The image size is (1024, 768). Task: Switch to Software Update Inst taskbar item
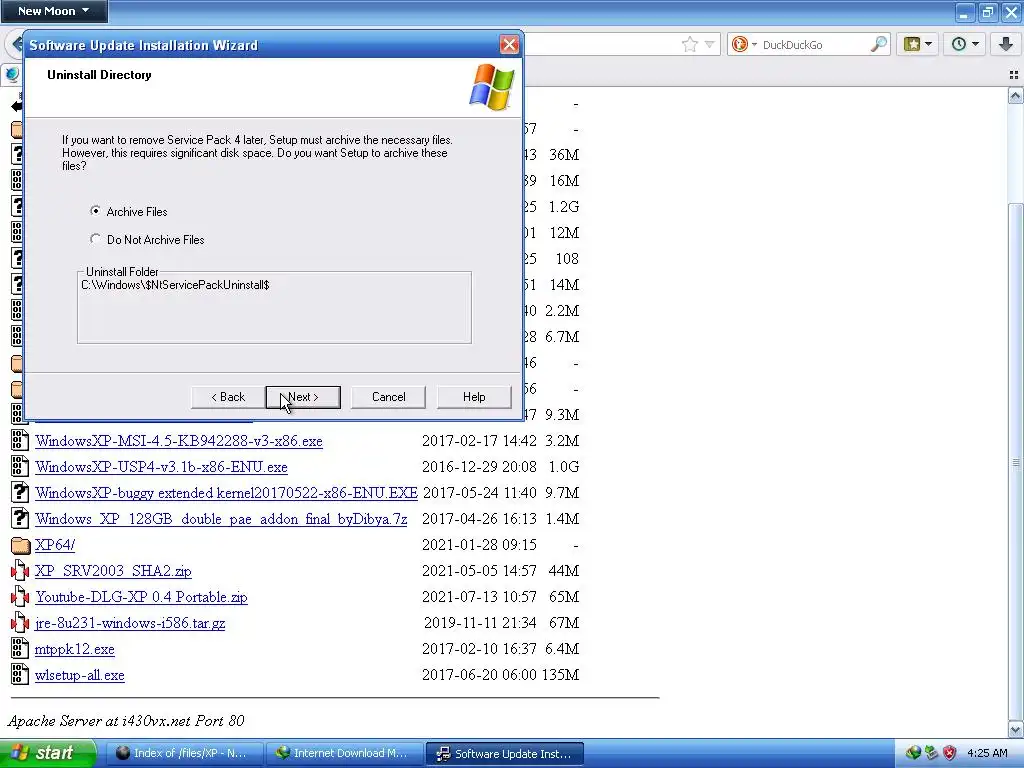tap(505, 753)
